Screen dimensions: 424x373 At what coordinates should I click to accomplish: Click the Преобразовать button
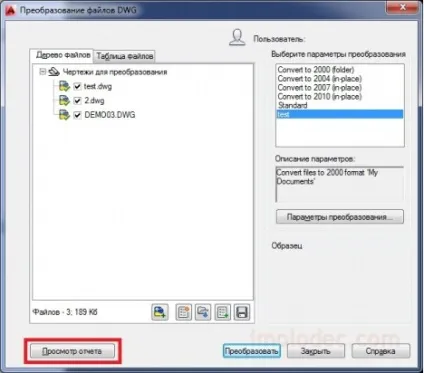click(x=251, y=351)
